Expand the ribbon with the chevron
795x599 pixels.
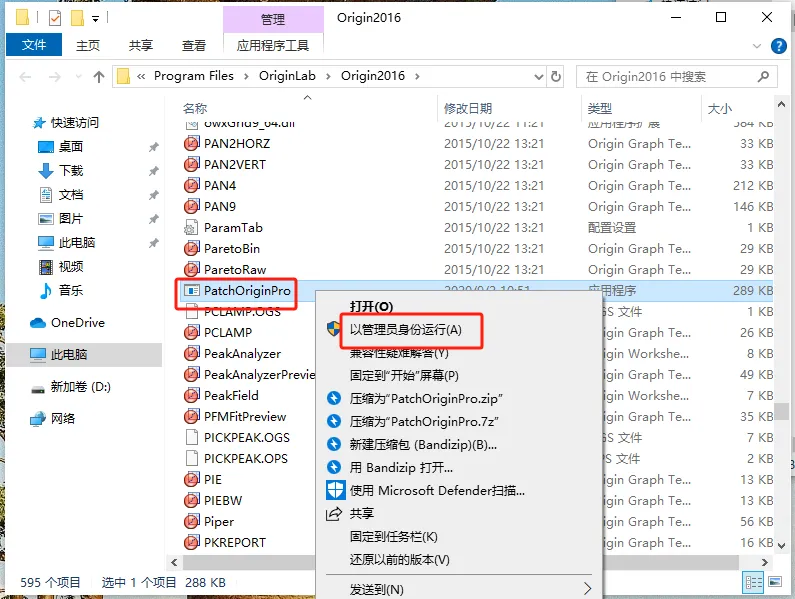click(x=757, y=46)
